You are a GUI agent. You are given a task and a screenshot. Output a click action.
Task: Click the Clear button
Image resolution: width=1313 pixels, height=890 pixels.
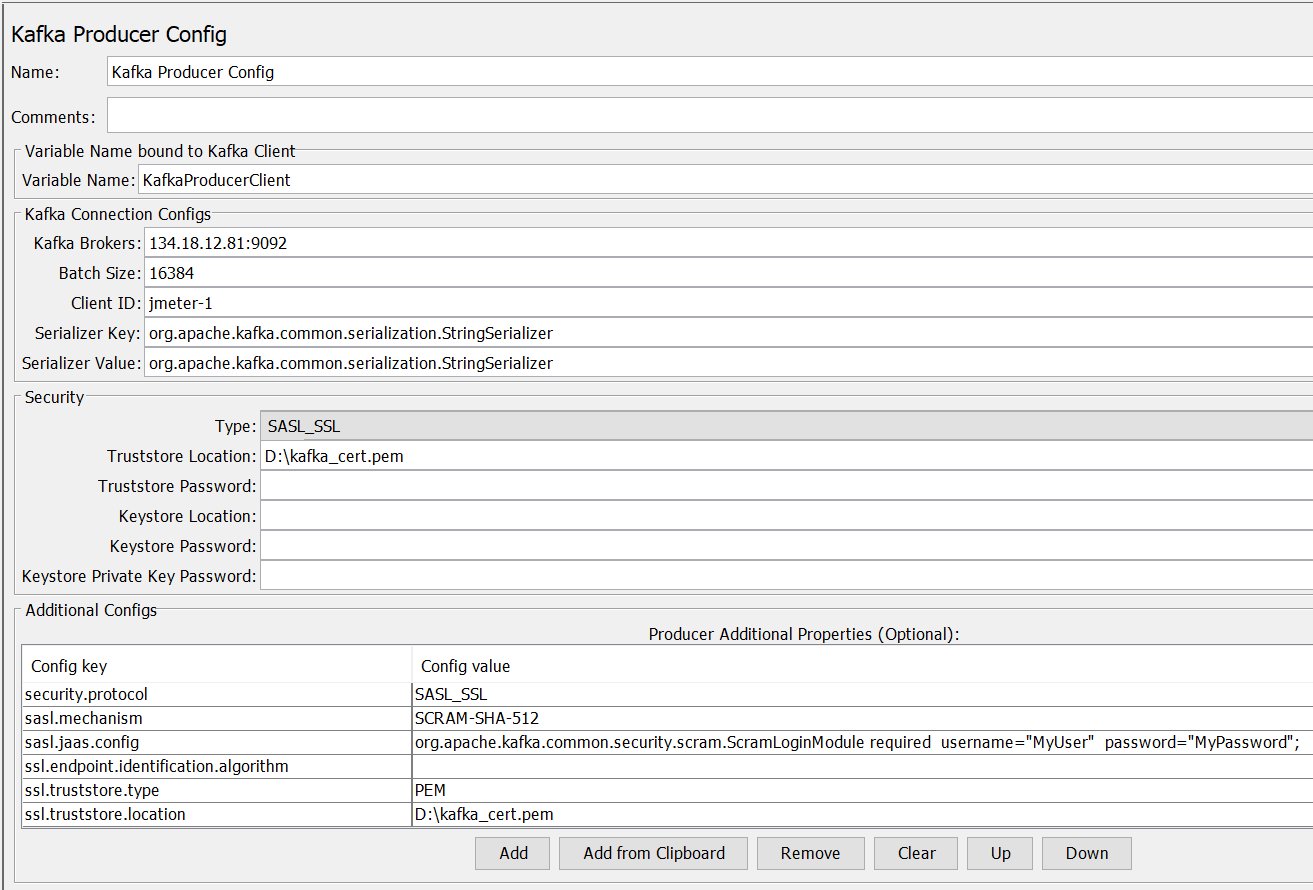click(x=915, y=853)
